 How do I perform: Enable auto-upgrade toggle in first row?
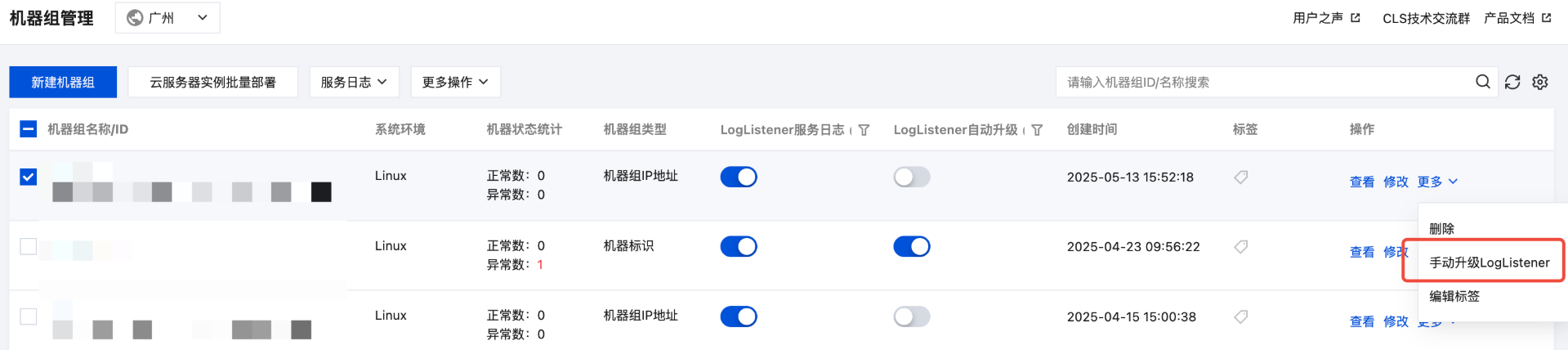point(912,177)
